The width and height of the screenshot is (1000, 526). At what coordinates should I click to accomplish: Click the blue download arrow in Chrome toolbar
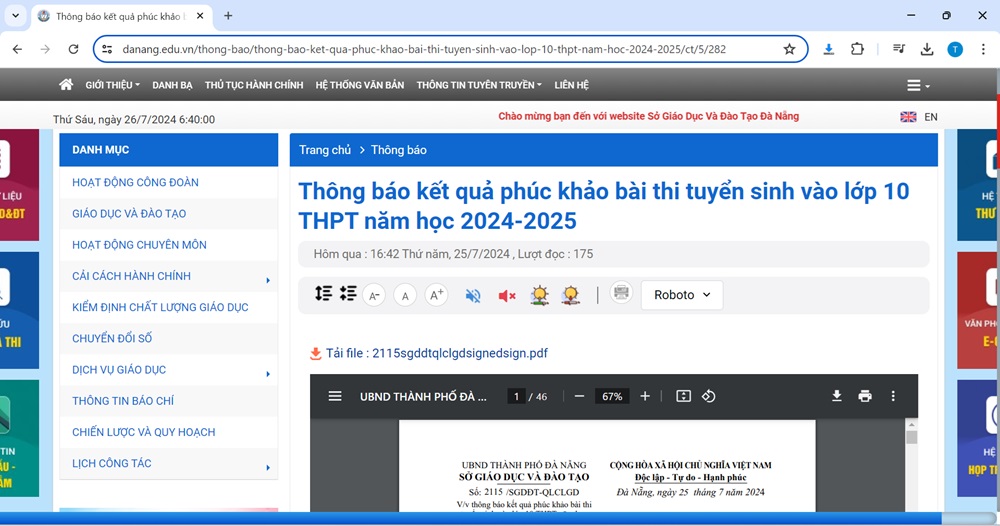pyautogui.click(x=828, y=49)
